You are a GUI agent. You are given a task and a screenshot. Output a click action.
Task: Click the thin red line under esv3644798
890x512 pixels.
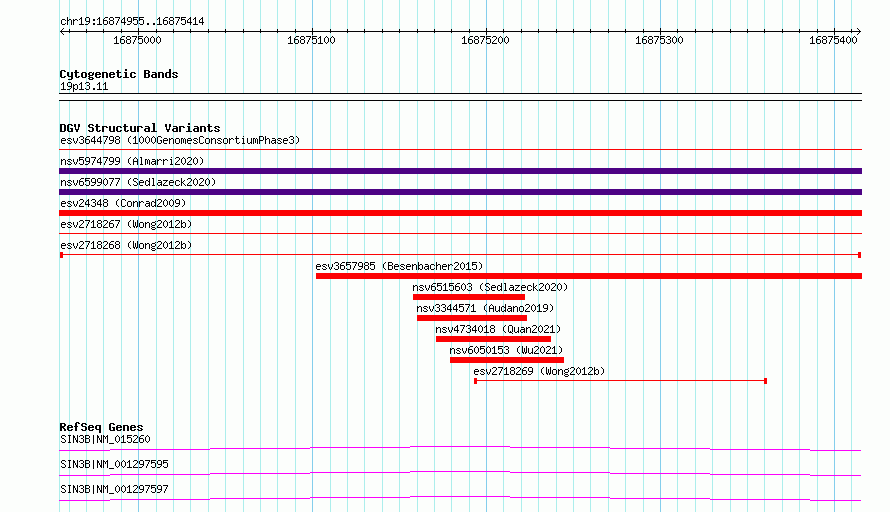click(460, 150)
